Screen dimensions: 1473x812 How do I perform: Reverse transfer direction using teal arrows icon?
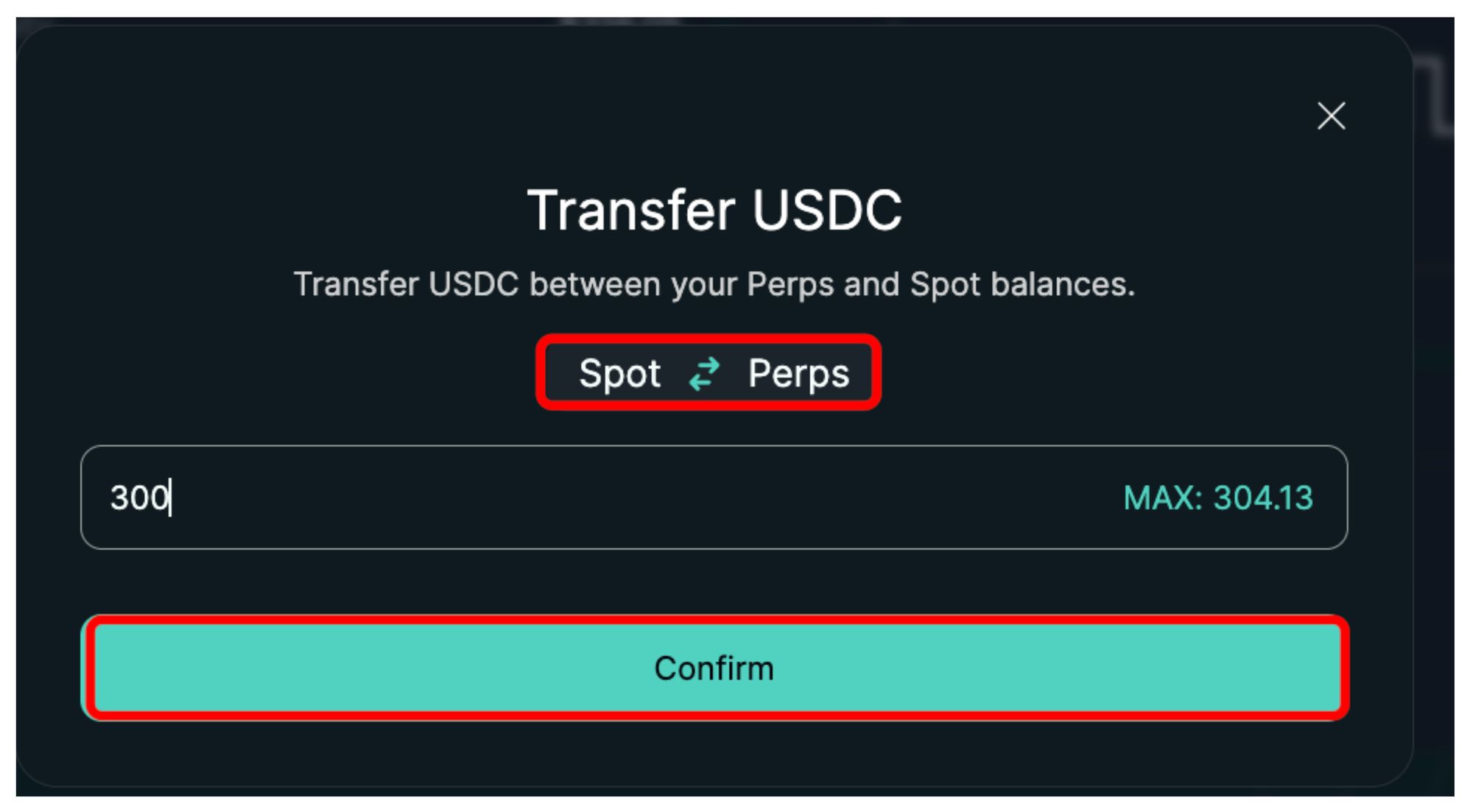[704, 373]
